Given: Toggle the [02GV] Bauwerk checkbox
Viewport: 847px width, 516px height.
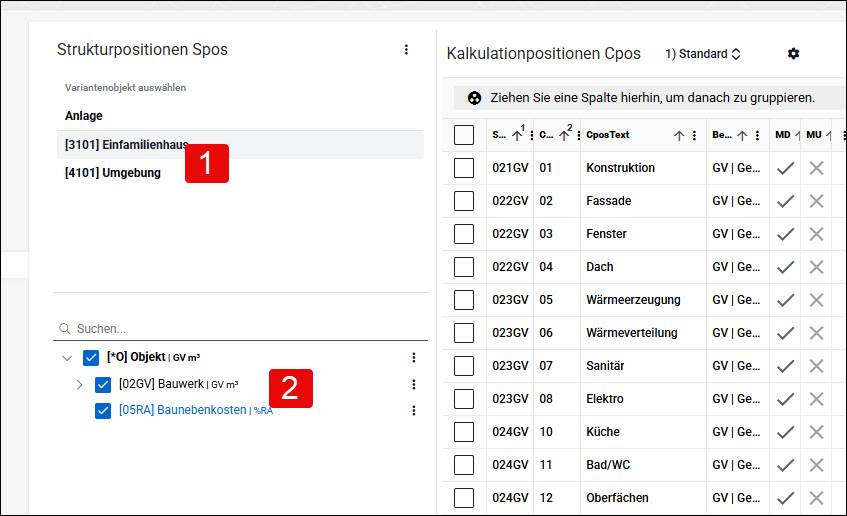Looking at the screenshot, I should (x=103, y=385).
